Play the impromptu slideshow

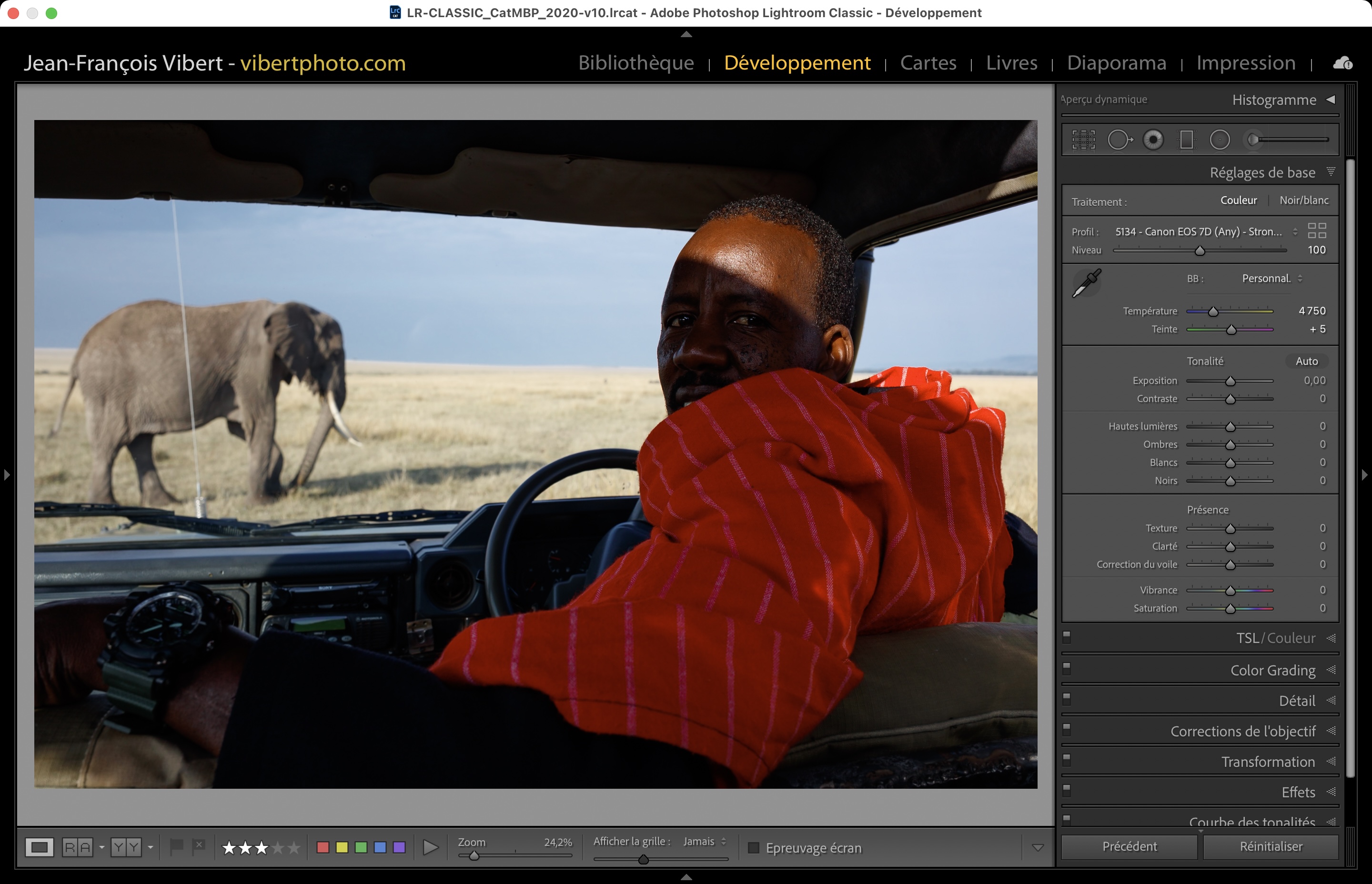[430, 847]
